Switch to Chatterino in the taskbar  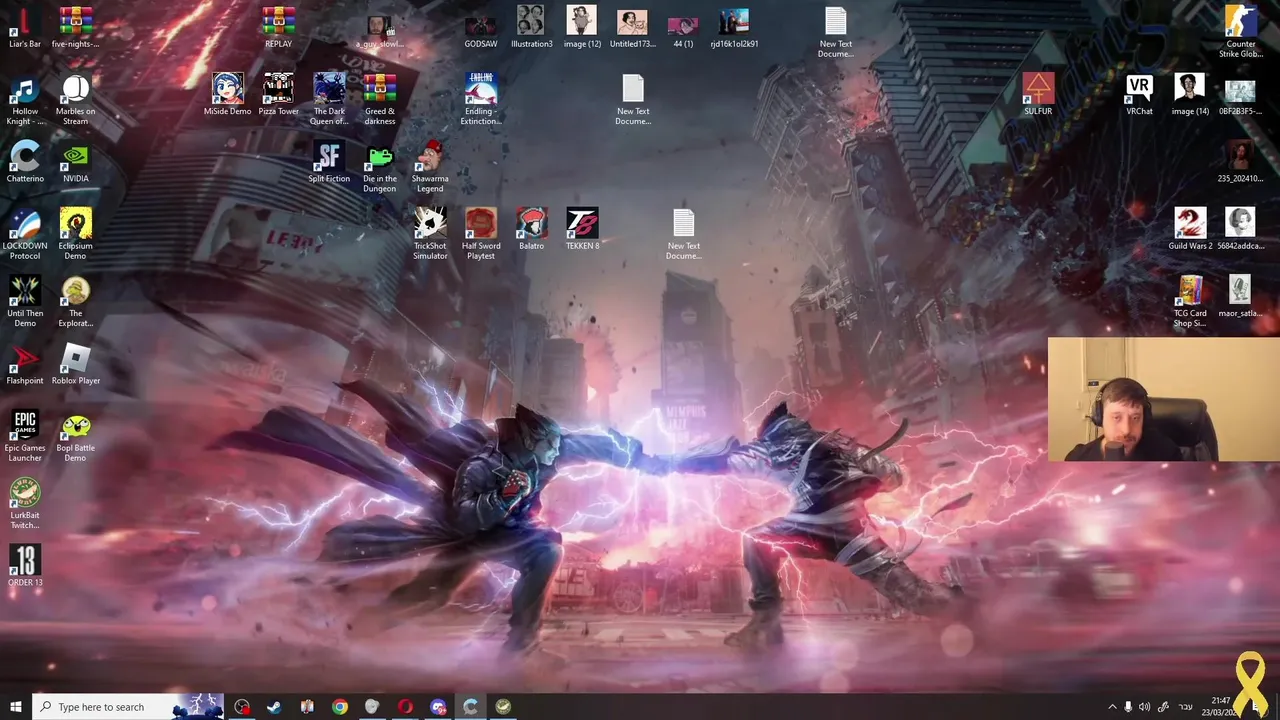pos(471,706)
